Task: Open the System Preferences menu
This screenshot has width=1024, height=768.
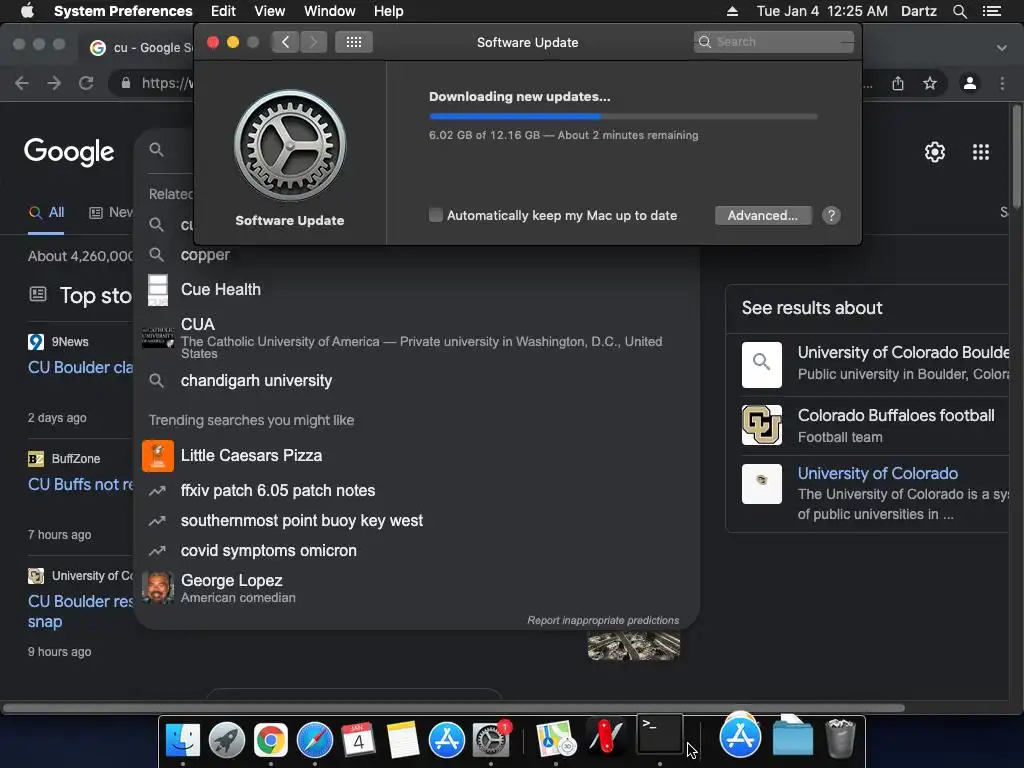Action: coord(123,11)
